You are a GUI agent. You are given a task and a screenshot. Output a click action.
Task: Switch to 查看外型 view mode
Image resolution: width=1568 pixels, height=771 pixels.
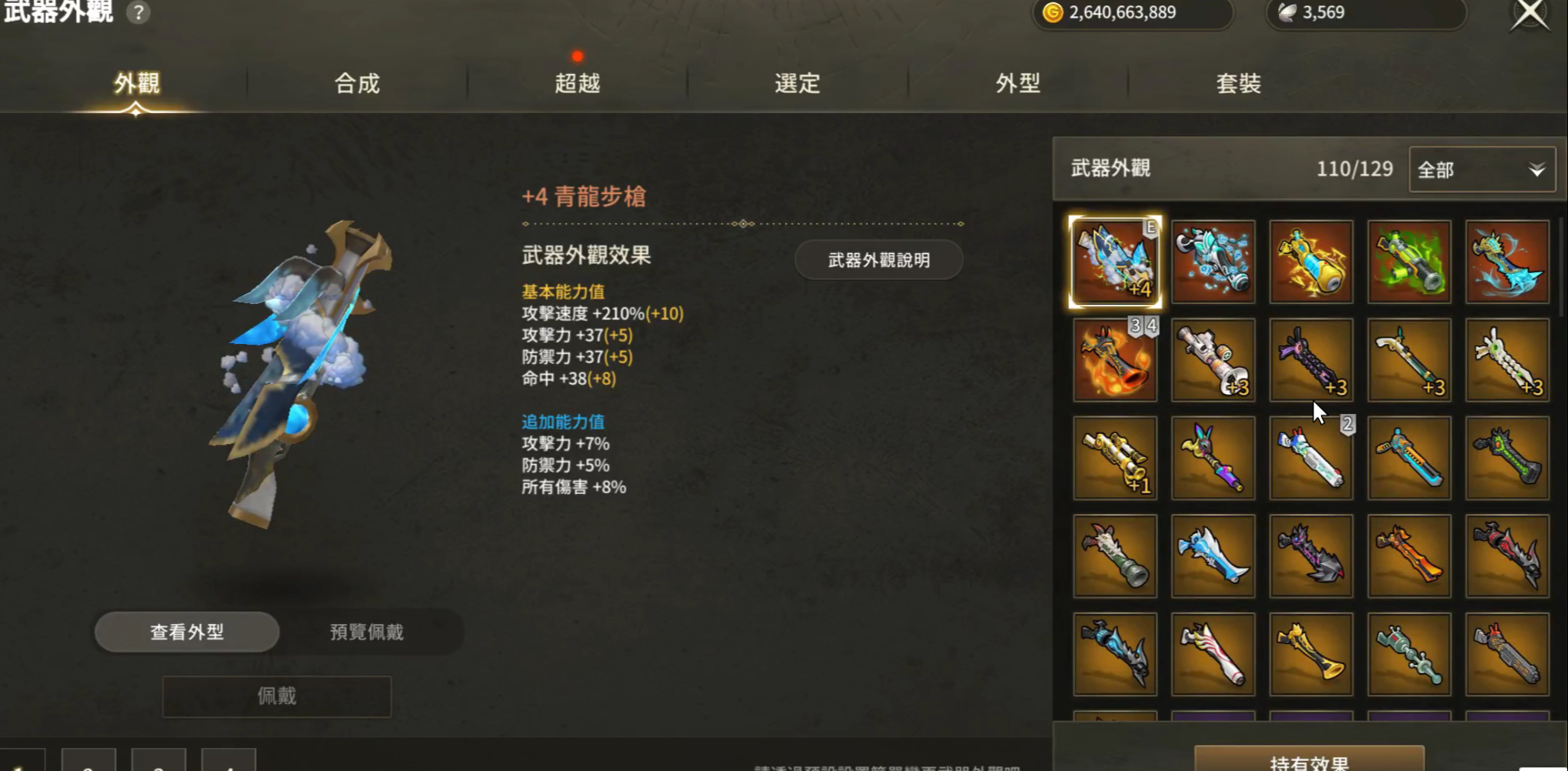click(187, 632)
